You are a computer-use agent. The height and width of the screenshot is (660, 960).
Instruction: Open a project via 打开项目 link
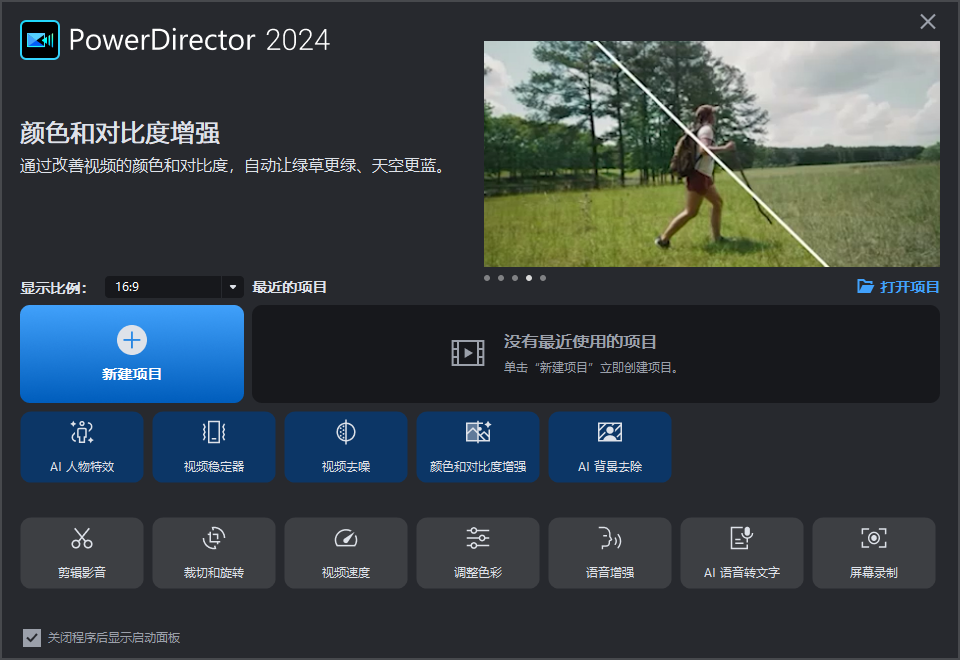coord(898,287)
